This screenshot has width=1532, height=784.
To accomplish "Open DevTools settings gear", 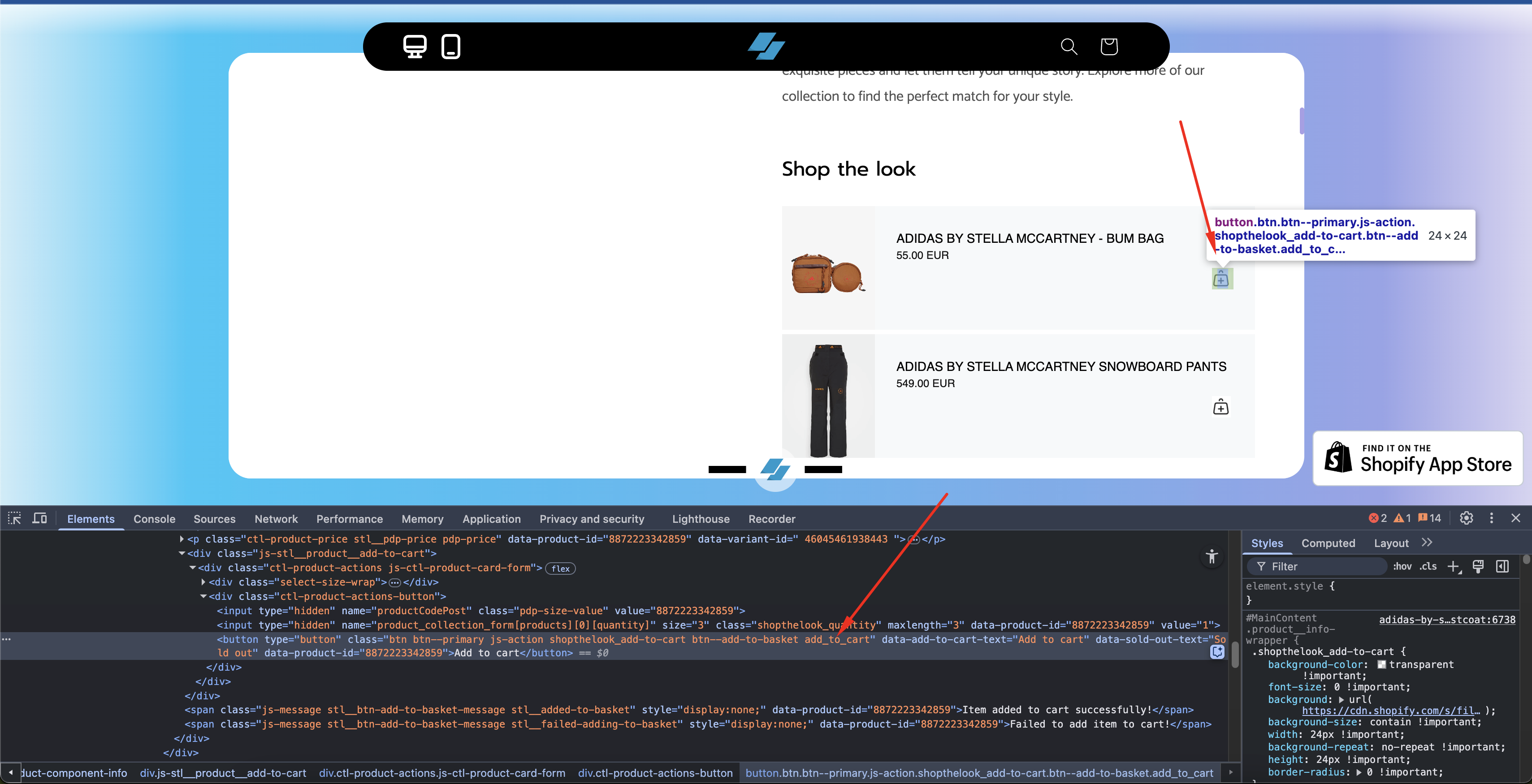I will pos(1466,518).
